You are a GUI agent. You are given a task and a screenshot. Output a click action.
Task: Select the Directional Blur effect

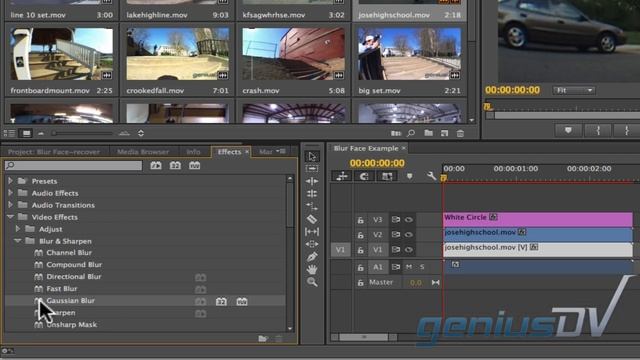click(74, 276)
